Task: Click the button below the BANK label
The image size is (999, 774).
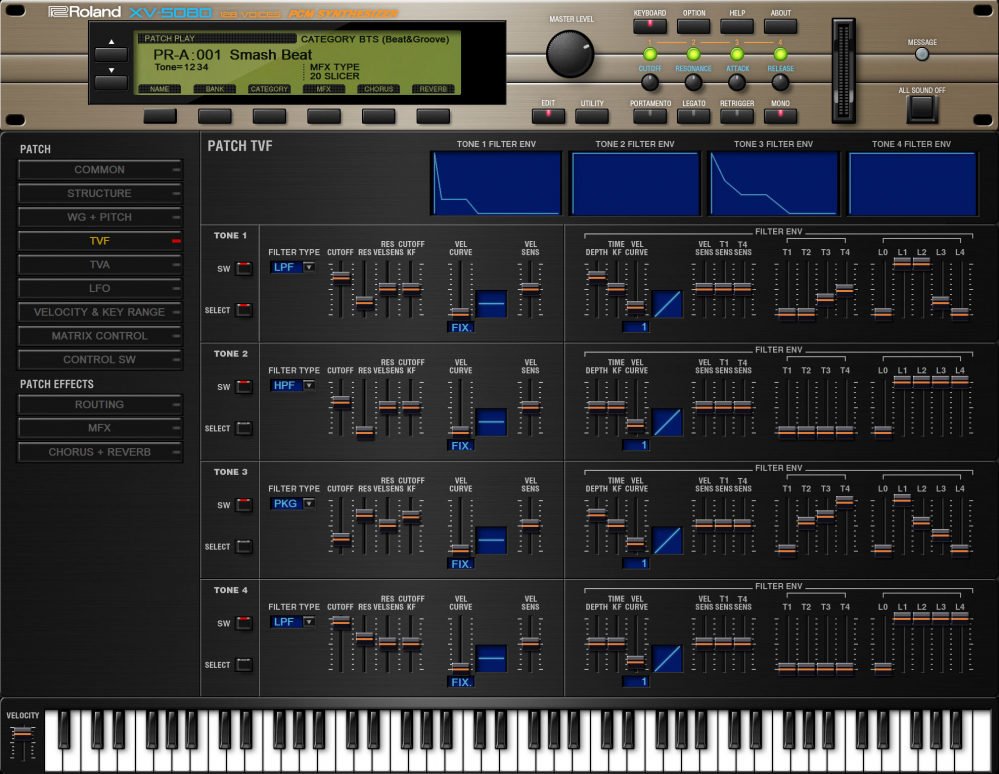Action: (215, 116)
